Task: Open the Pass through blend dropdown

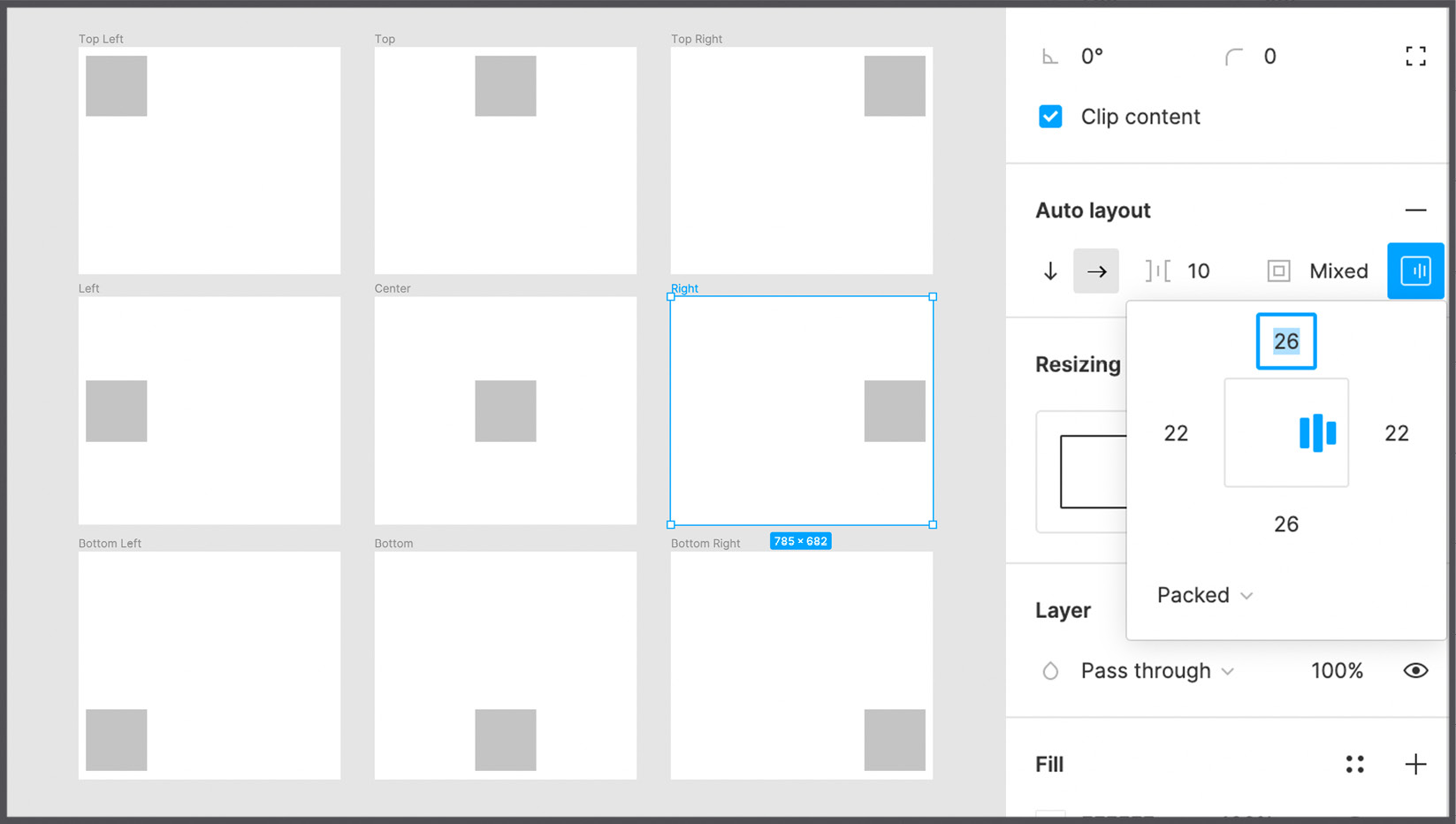Action: point(1156,671)
